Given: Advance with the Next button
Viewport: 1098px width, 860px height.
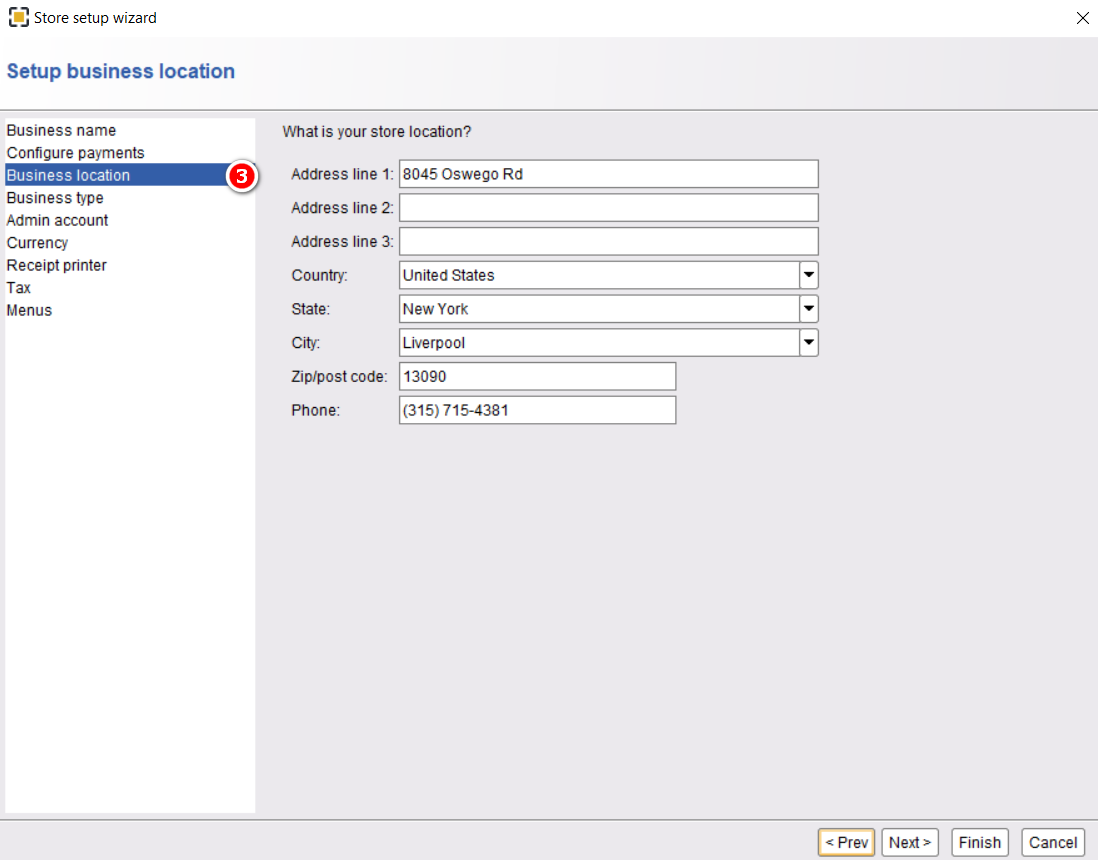Looking at the screenshot, I should pyautogui.click(x=910, y=842).
